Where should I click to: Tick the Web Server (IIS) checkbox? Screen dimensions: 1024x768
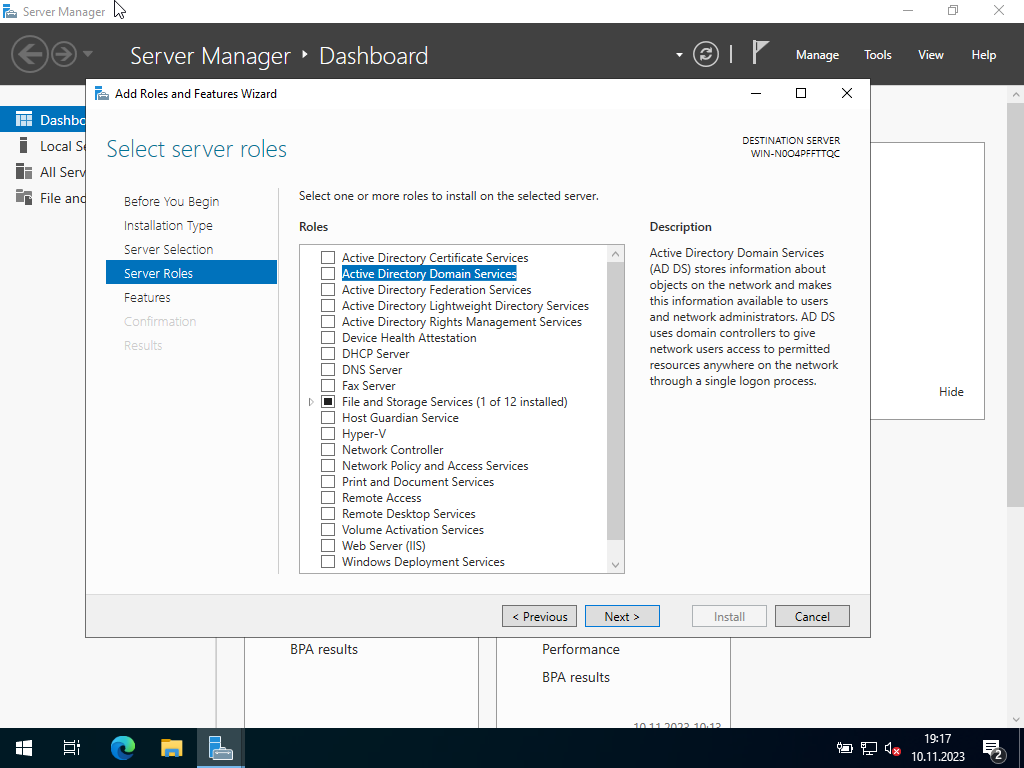328,545
